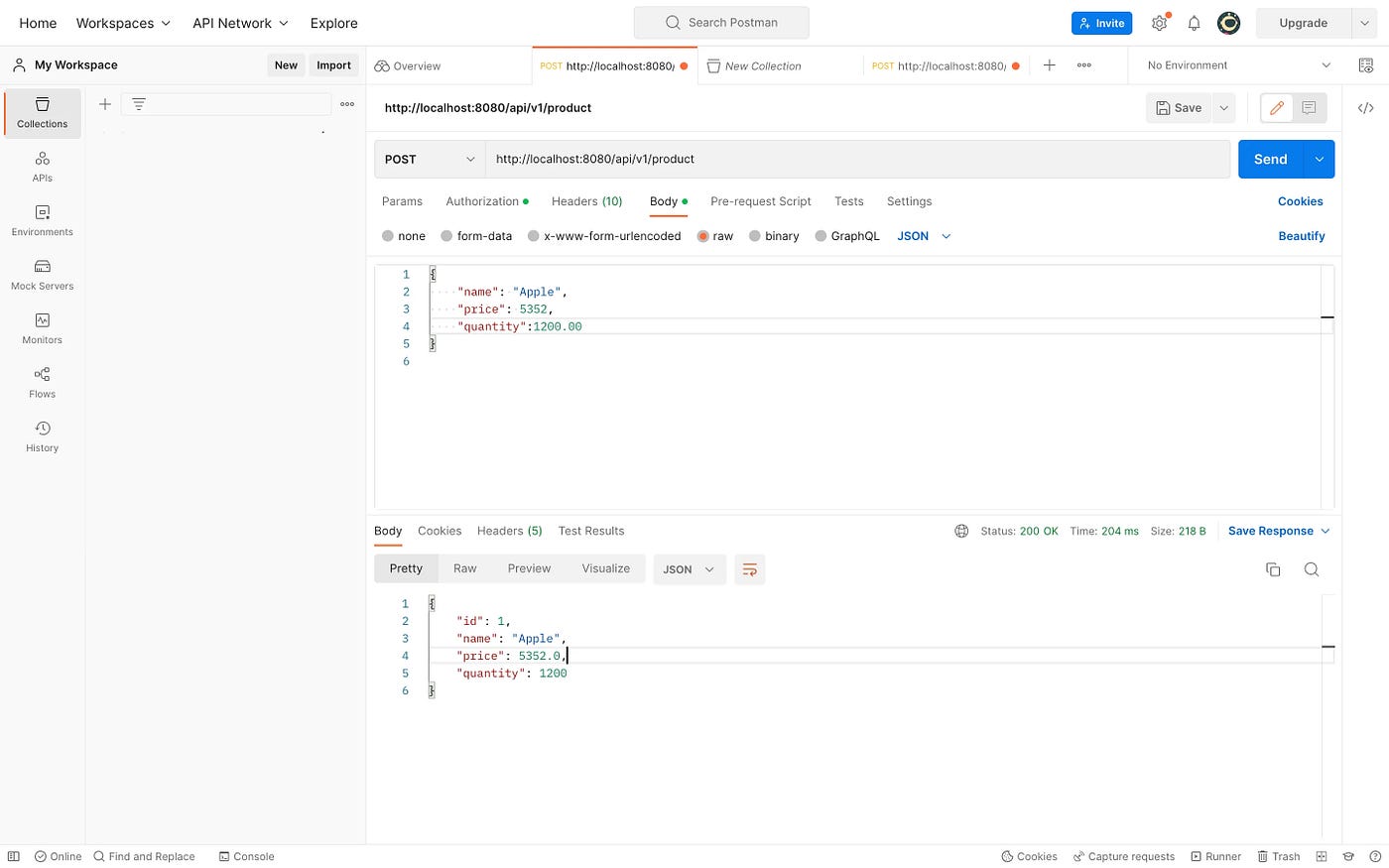1389x868 pixels.
Task: Open the Environments sidebar panel
Action: tap(43, 220)
